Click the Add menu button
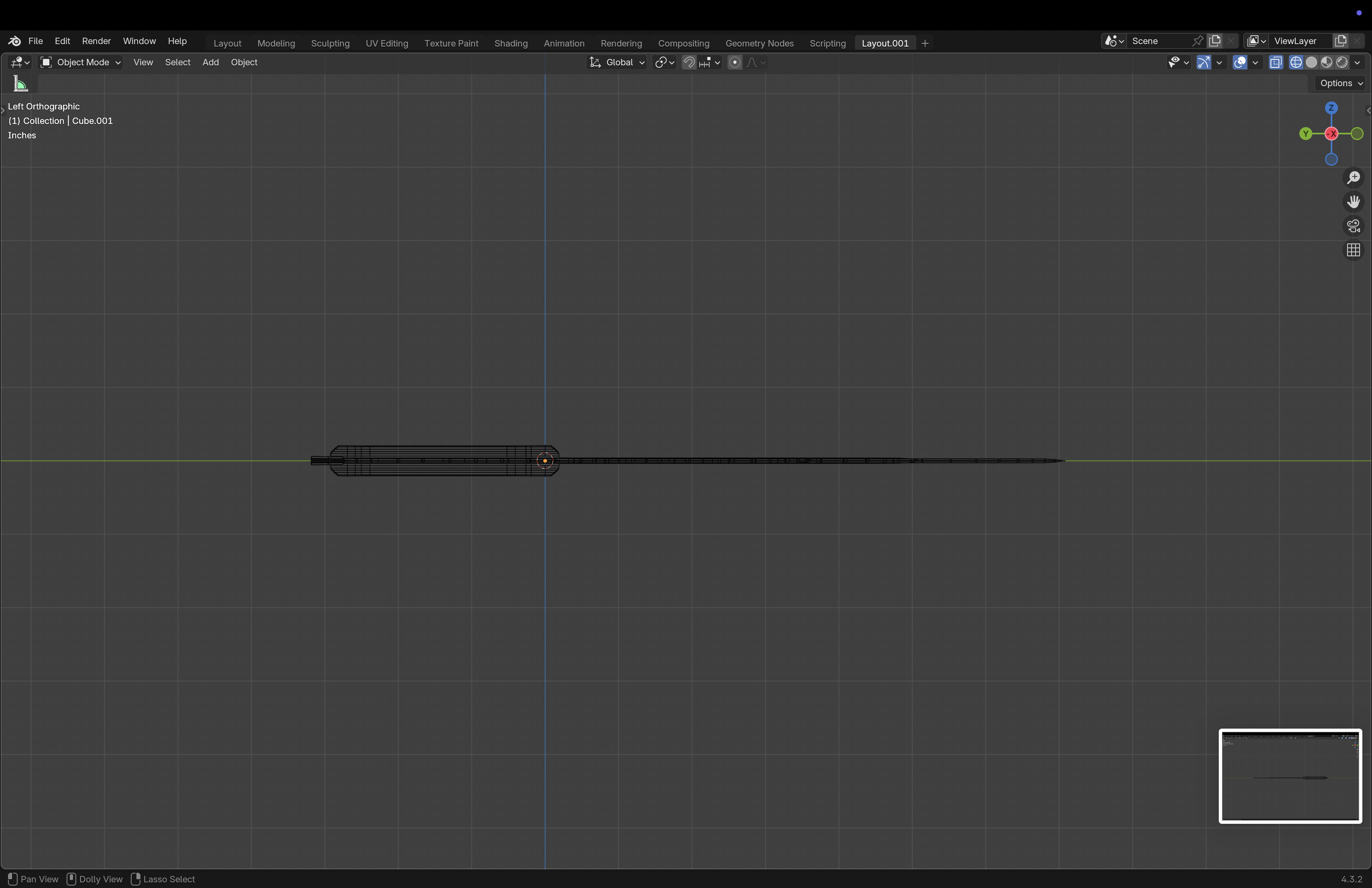The height and width of the screenshot is (888, 1372). [210, 62]
